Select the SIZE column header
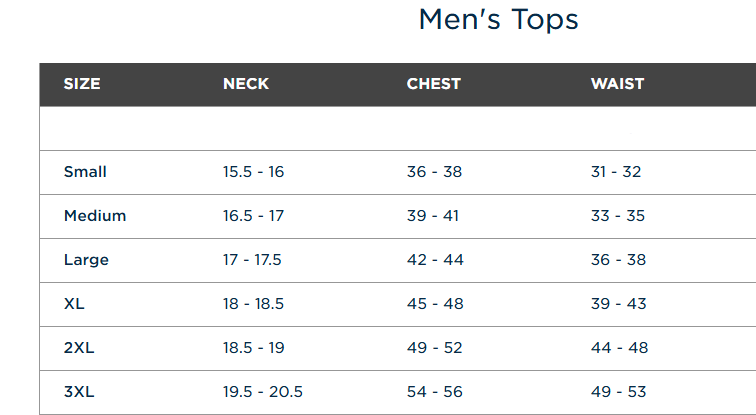Image resolution: width=756 pixels, height=415 pixels. pyautogui.click(x=82, y=84)
